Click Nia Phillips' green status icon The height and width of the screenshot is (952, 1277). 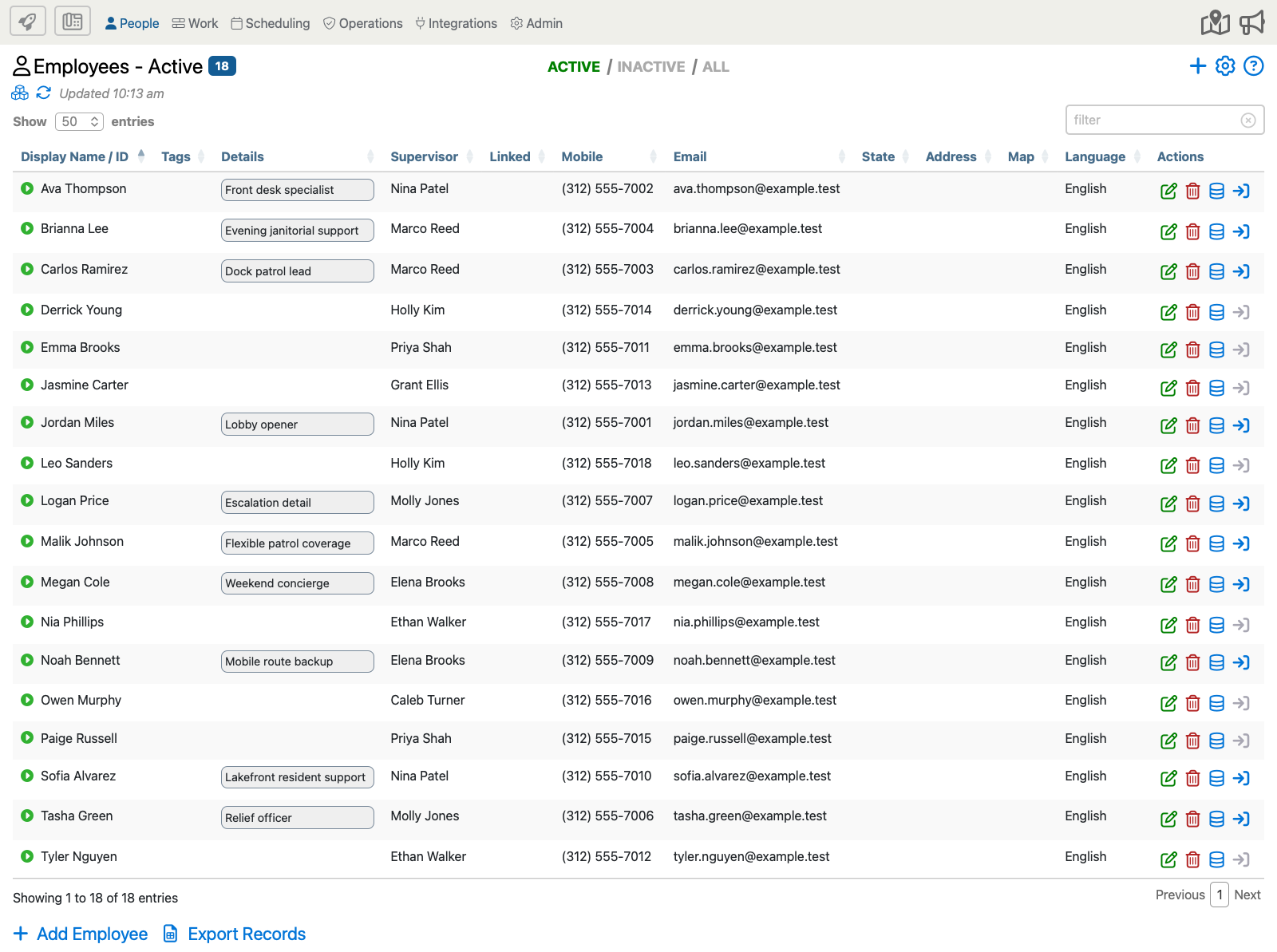point(27,622)
